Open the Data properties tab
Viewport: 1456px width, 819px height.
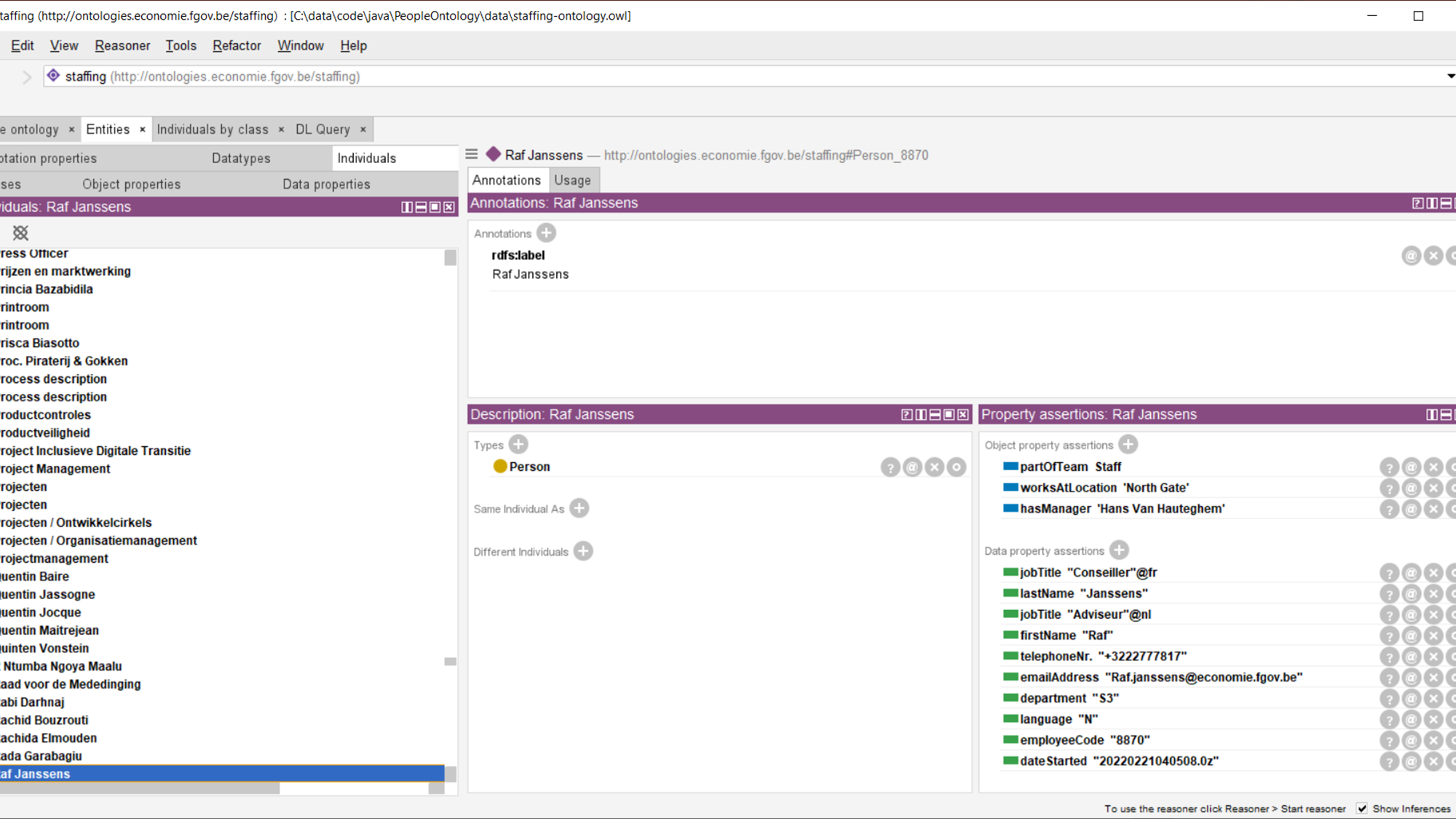[326, 184]
